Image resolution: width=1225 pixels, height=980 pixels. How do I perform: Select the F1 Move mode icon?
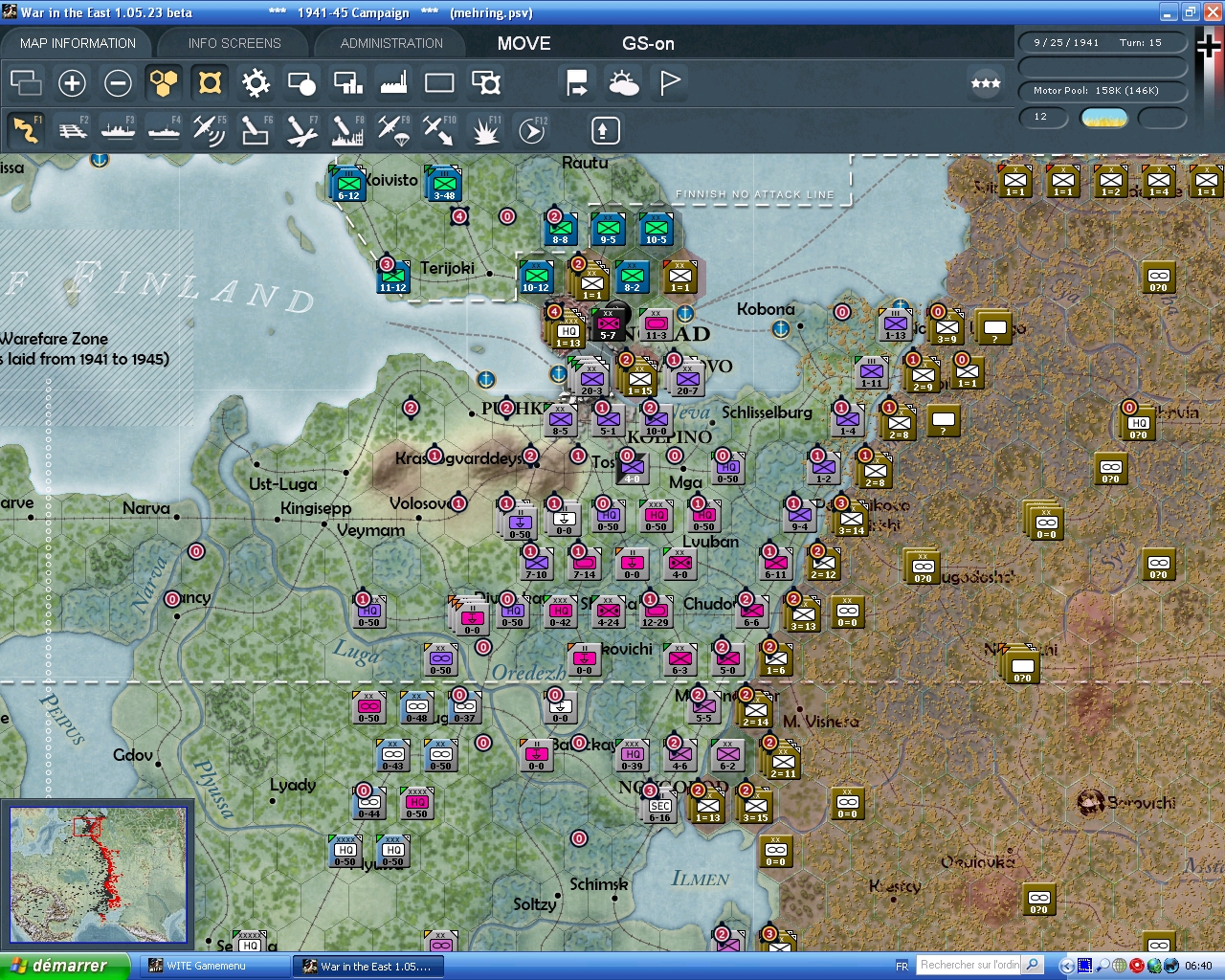pos(26,130)
